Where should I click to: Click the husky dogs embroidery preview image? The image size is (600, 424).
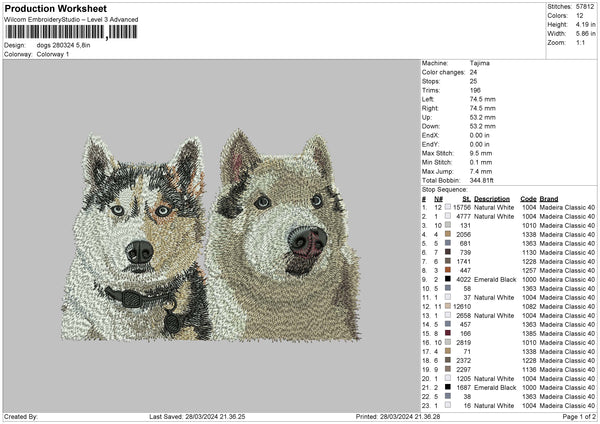click(x=211, y=235)
